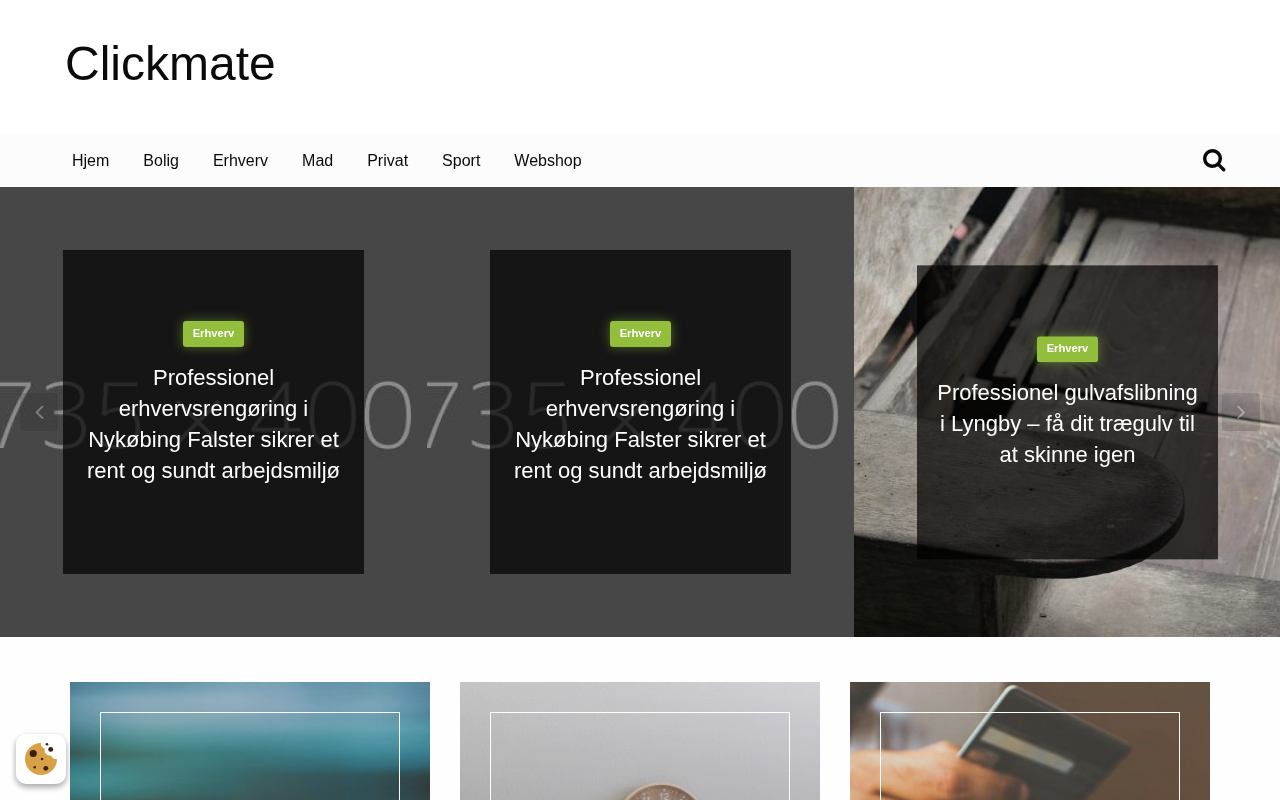Screen dimensions: 1280x800
Task: Open the grey post thumbnail with clock
Action: [x=640, y=741]
